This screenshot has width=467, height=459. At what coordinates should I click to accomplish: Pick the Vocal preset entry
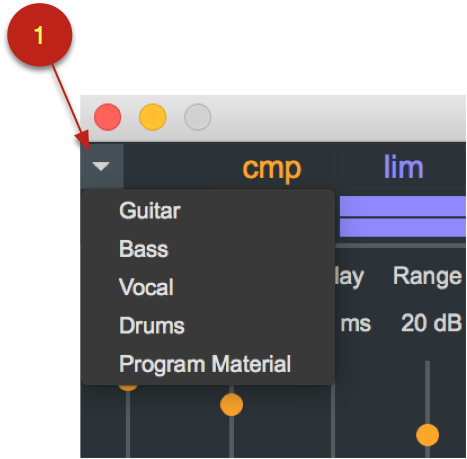[146, 287]
